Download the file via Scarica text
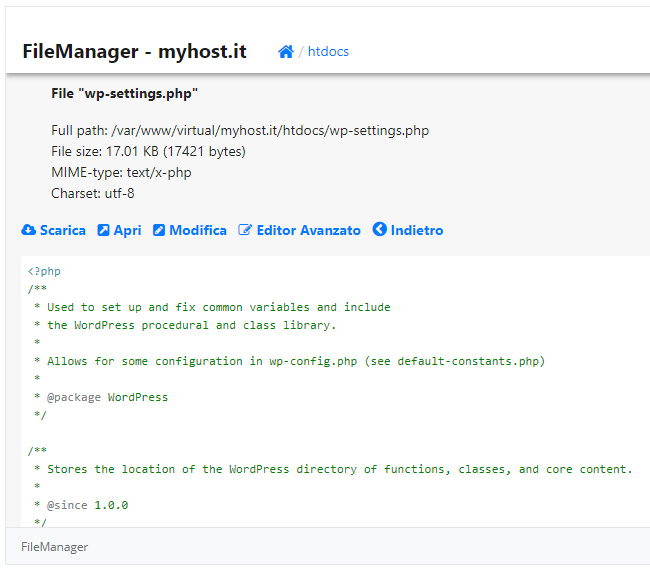This screenshot has height=570, width=650. click(x=63, y=230)
